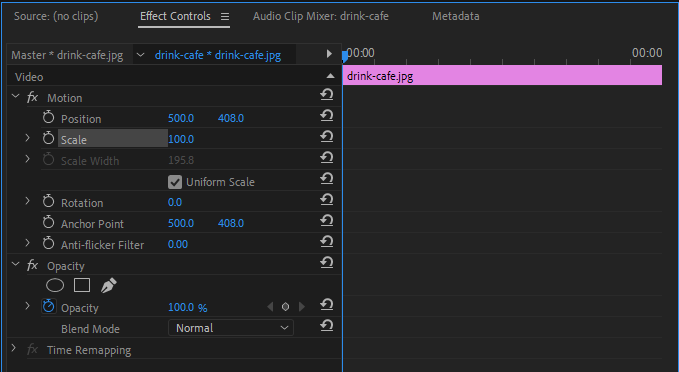Screen dimensions: 679x372
Task: Click Position Y value 408.0
Action: (231, 118)
